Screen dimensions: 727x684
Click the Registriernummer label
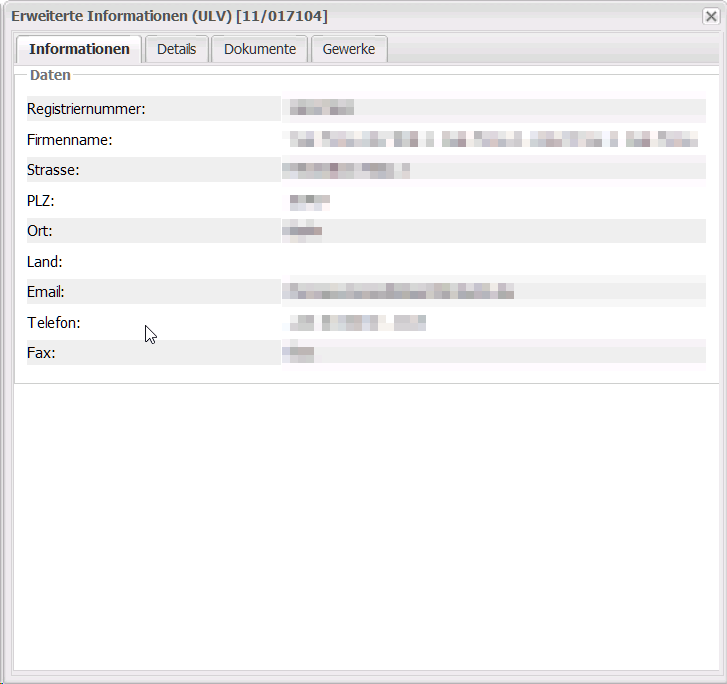click(86, 109)
